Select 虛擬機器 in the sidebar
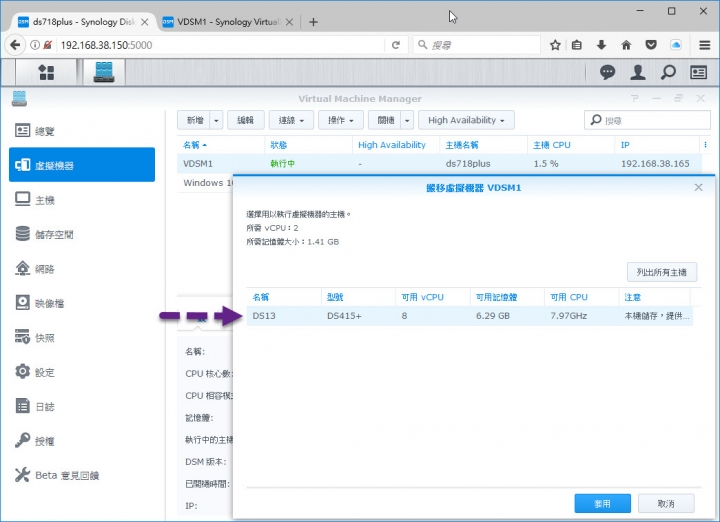The image size is (720, 522). pos(82,165)
